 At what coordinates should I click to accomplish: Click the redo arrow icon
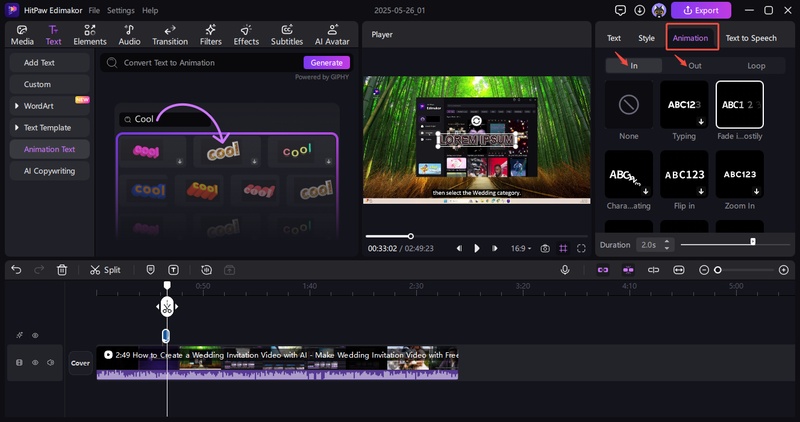point(39,269)
